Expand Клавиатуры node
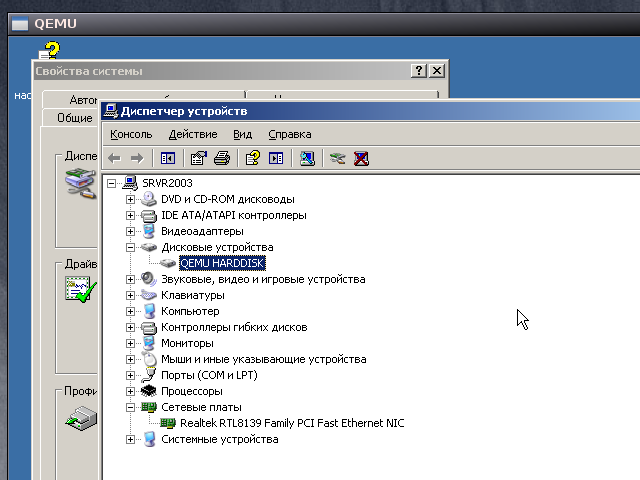 [130, 295]
